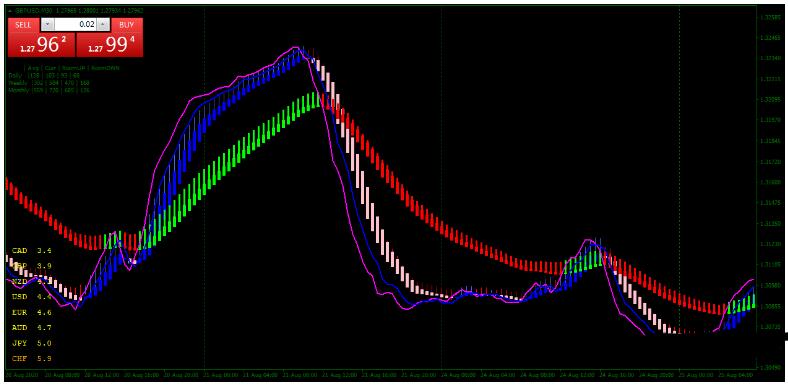Select the EUR 4.6 strength label
Image resolution: width=788 pixels, height=388 pixels.
point(31,312)
